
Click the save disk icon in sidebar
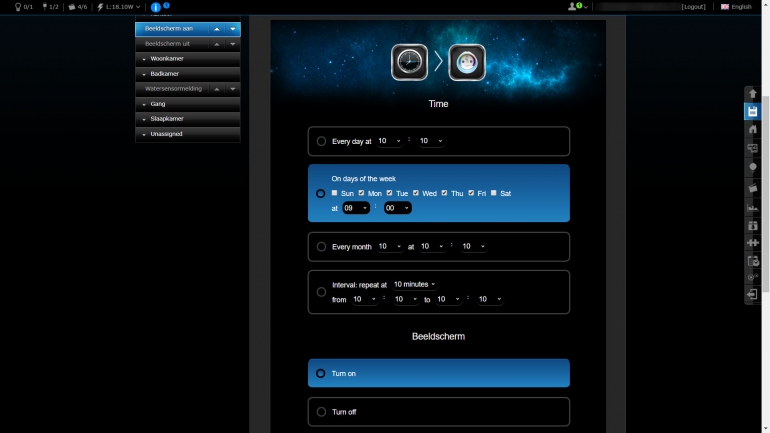pos(752,112)
